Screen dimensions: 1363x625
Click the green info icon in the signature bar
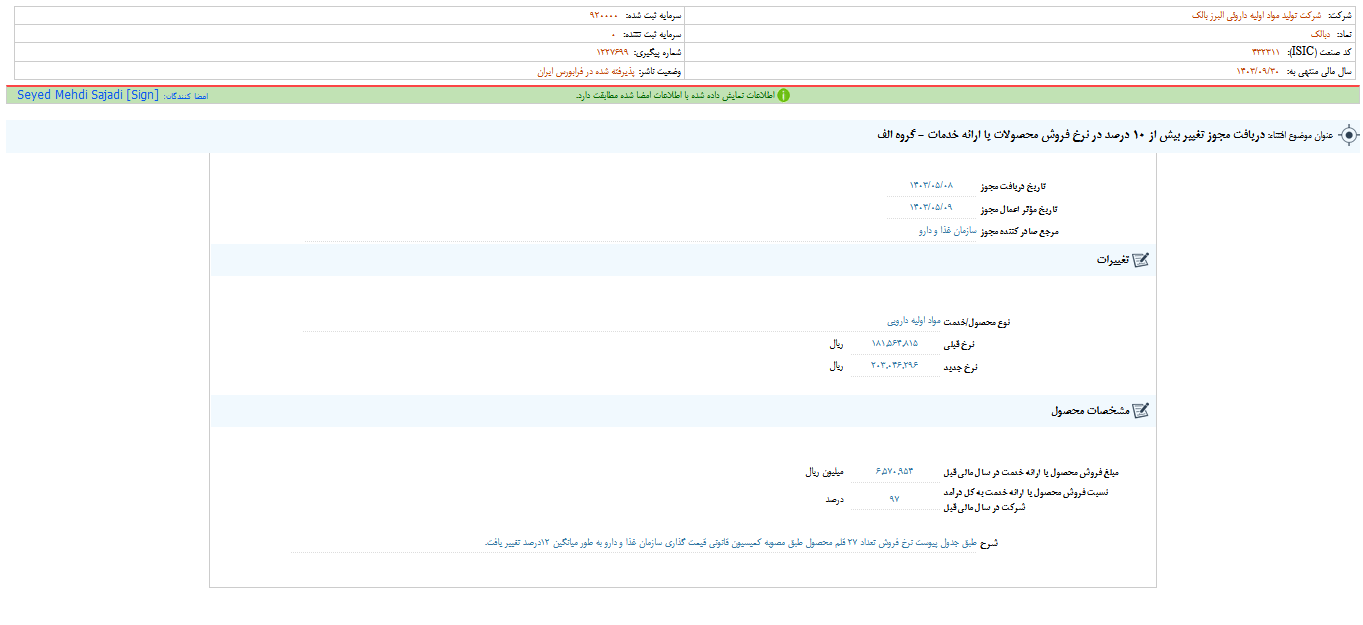[783, 95]
